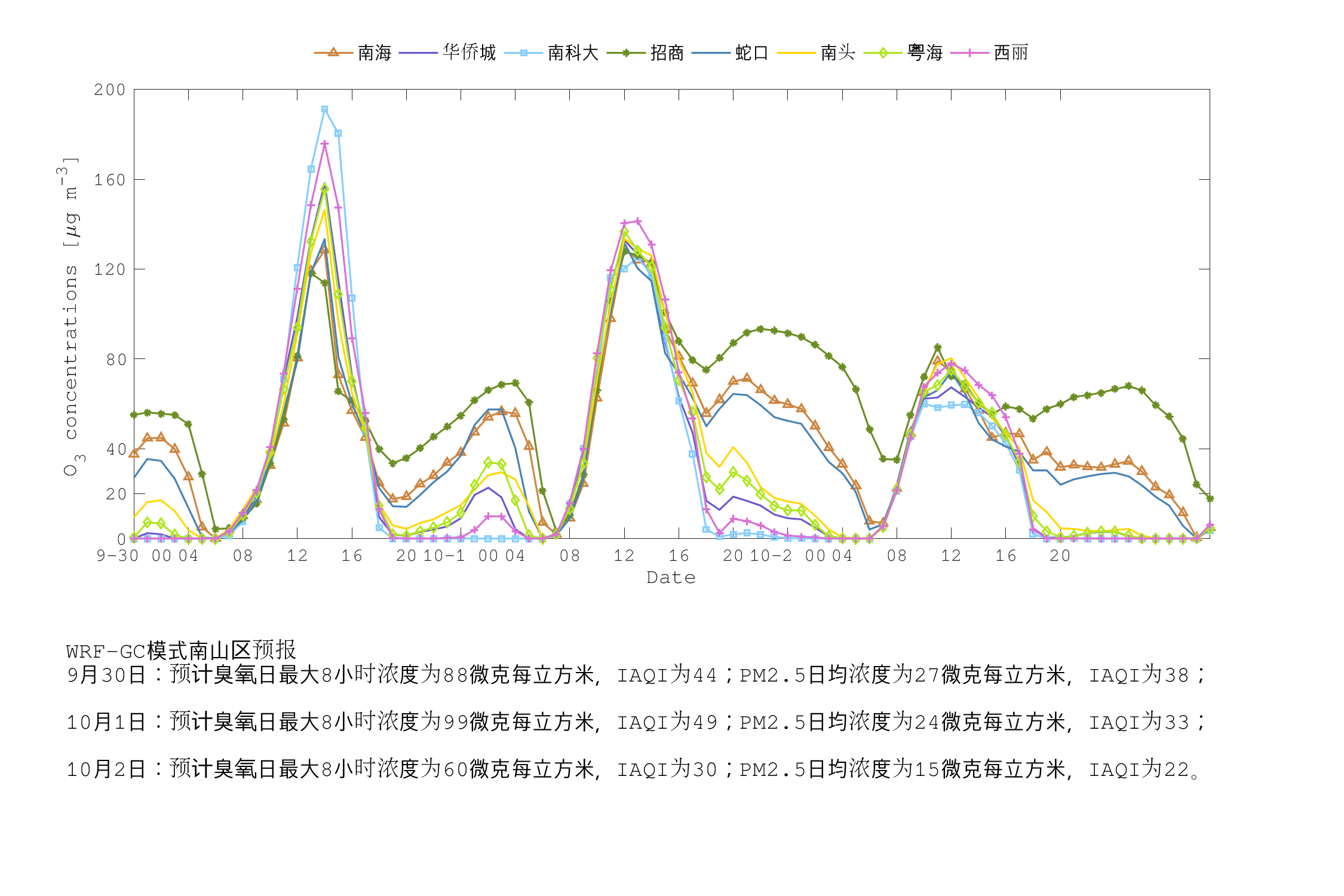The height and width of the screenshot is (896, 1344).
Task: Click the 南海 triangle legend marker
Action: 333,53
